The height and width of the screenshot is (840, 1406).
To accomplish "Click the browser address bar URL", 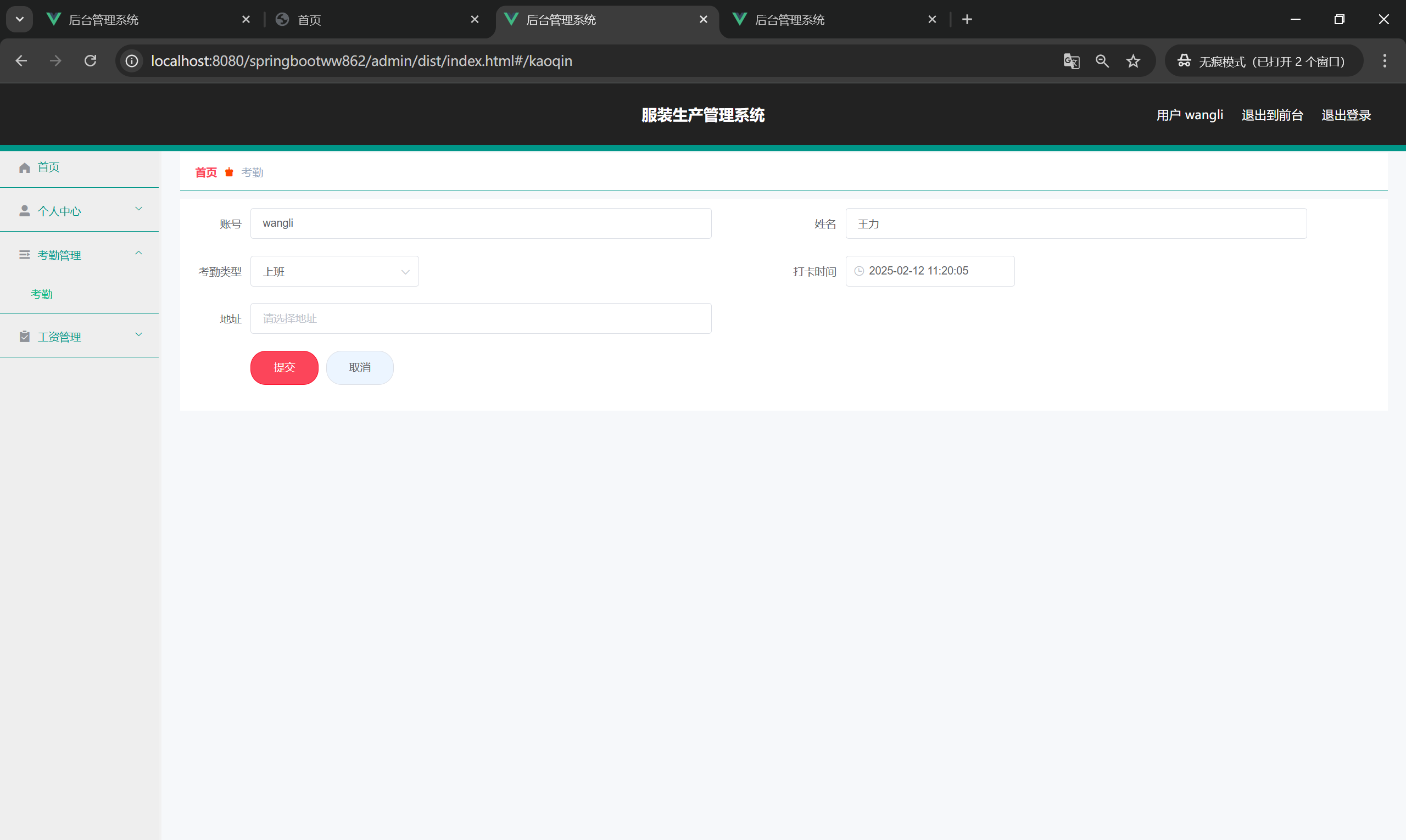I will 361,61.
